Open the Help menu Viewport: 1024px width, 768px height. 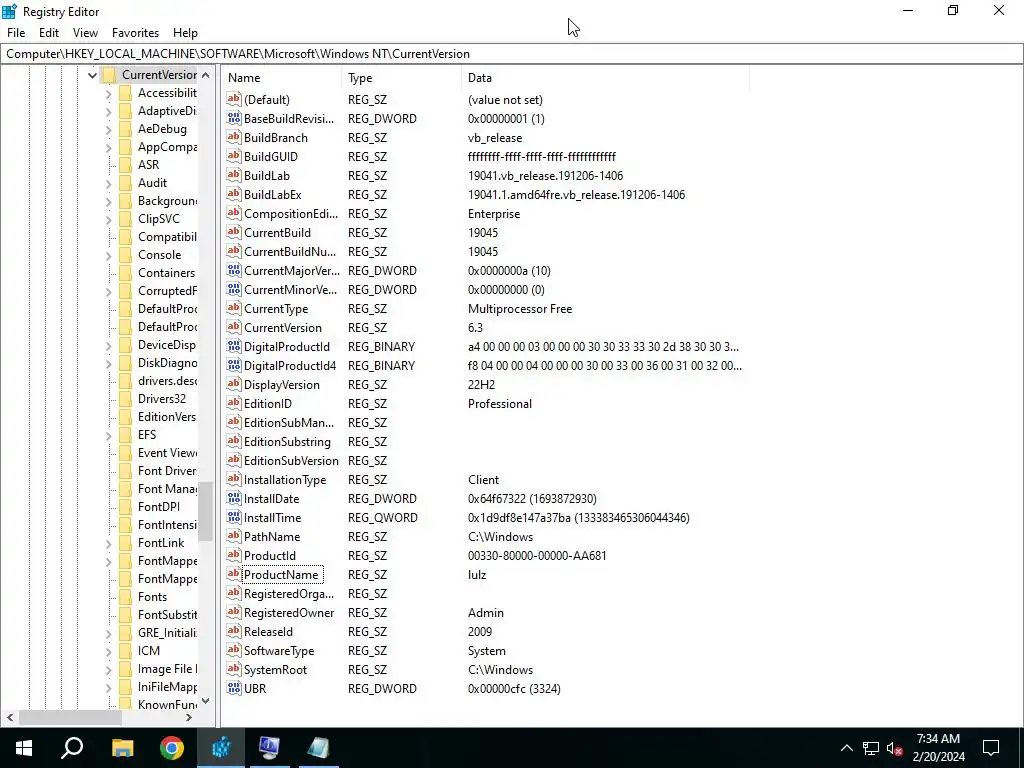(185, 33)
